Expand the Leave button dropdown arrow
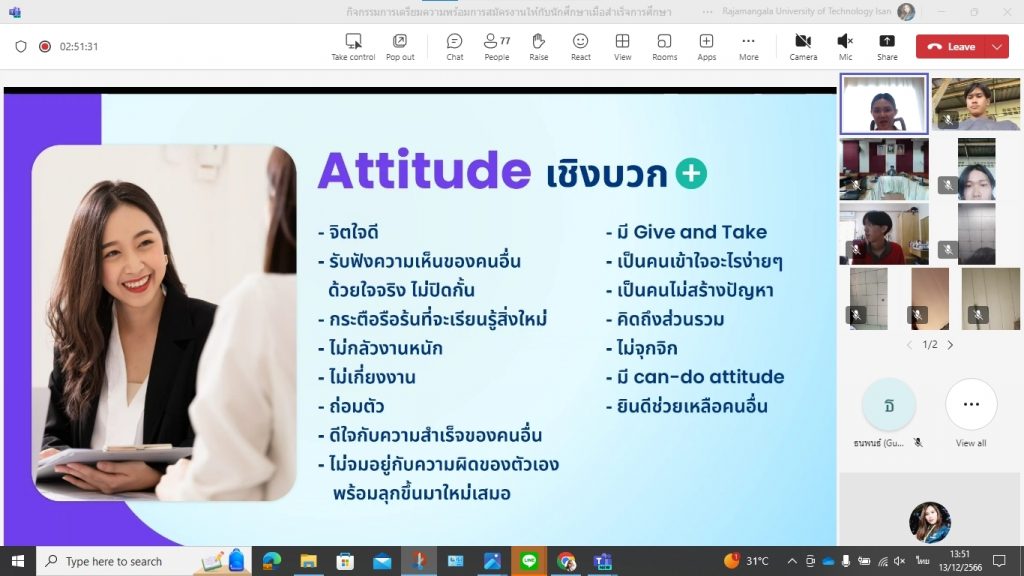The height and width of the screenshot is (576, 1024). tap(996, 46)
